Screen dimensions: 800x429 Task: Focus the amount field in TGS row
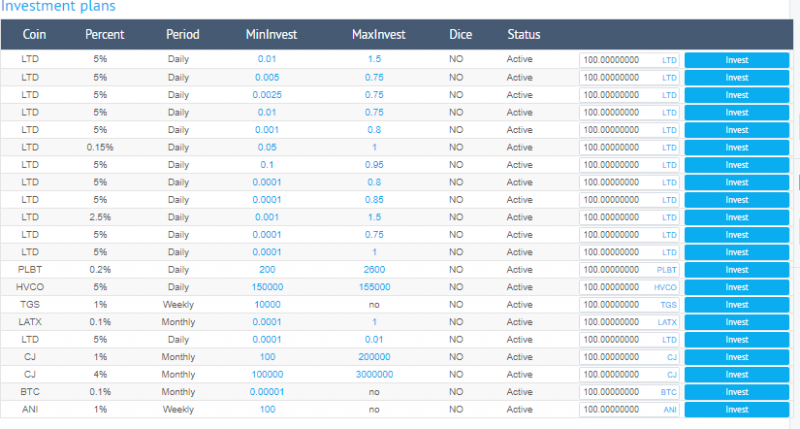click(x=629, y=305)
